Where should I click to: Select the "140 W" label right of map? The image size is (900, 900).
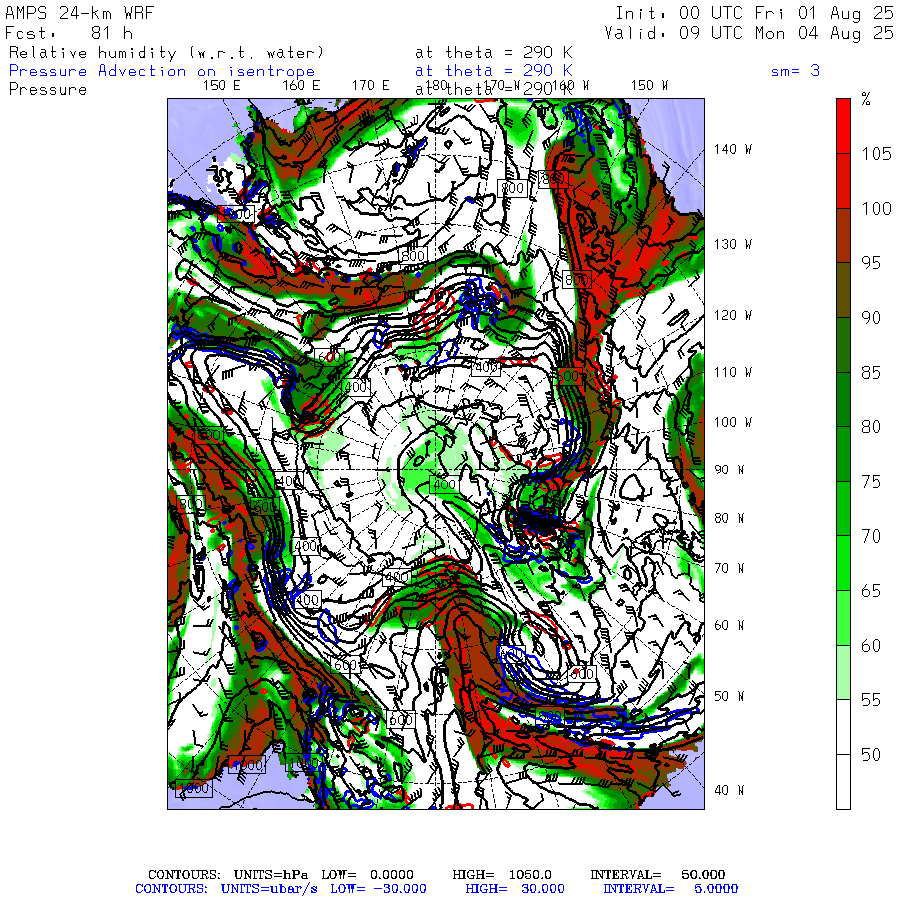point(732,149)
